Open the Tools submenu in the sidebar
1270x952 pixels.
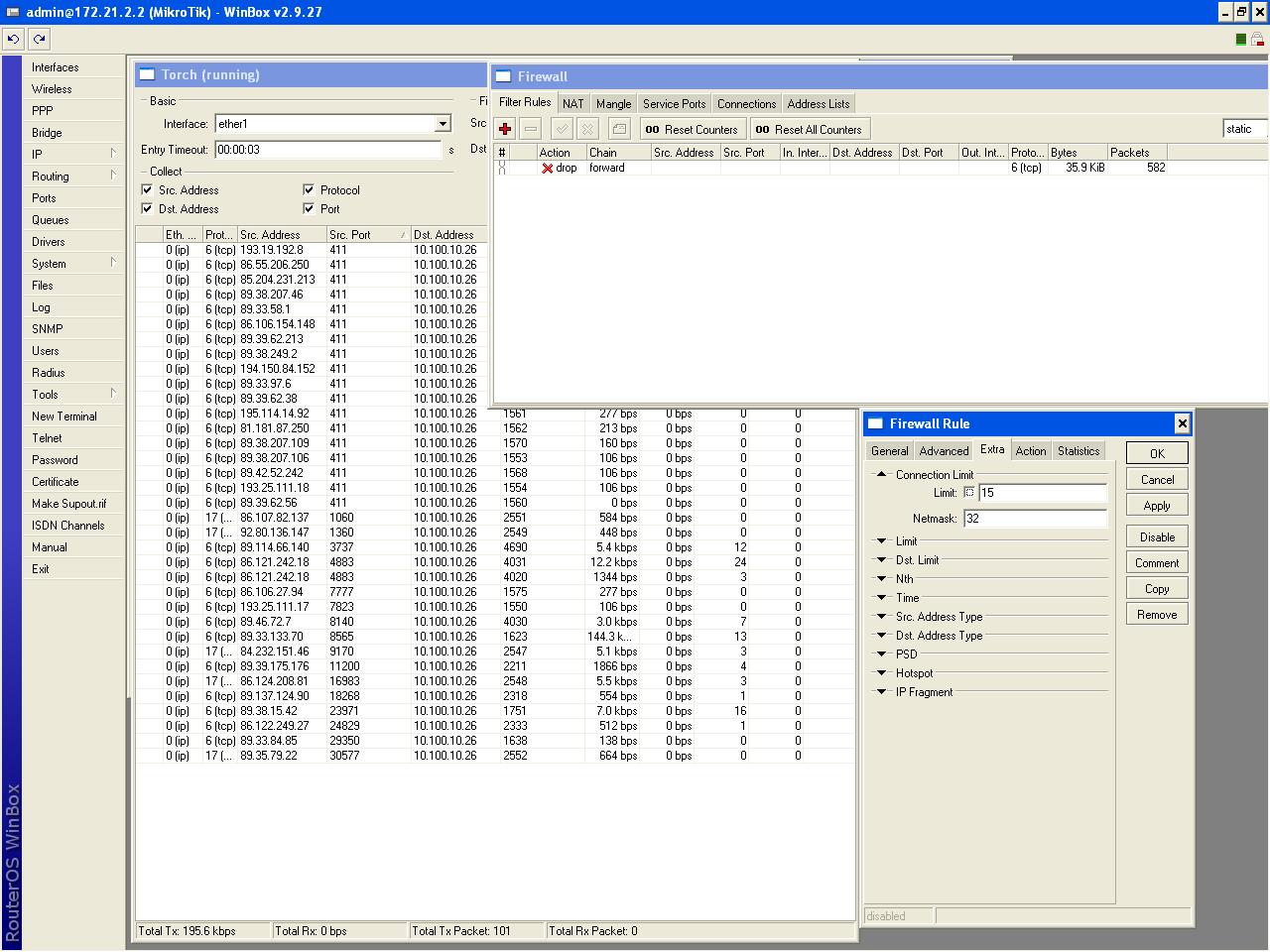(74, 395)
